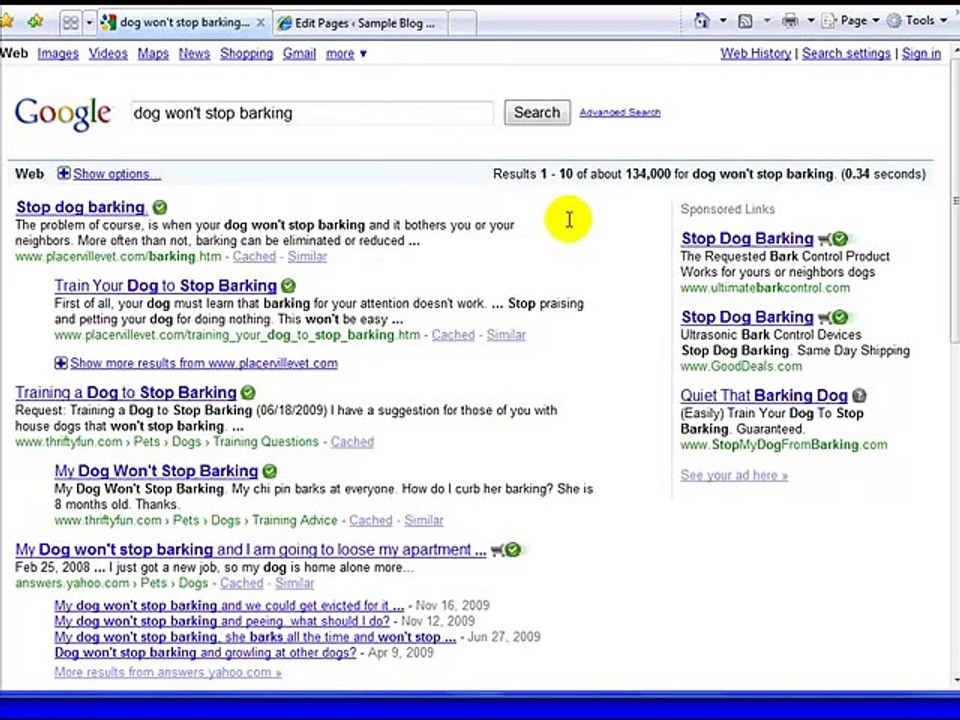Click the Show options link

(x=117, y=174)
